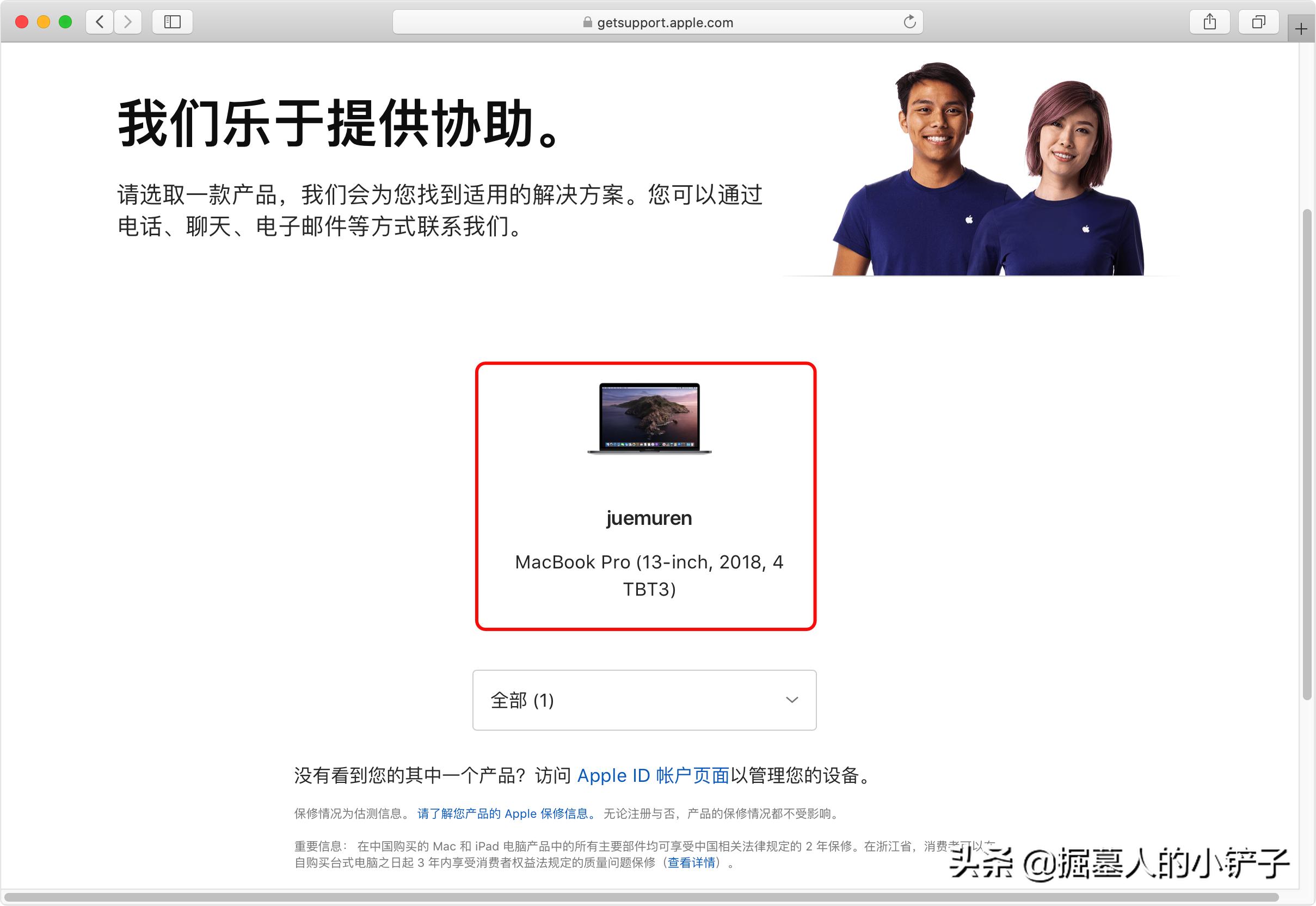Navigate forward using the forward arrow
The image size is (1316, 906).
(x=128, y=22)
